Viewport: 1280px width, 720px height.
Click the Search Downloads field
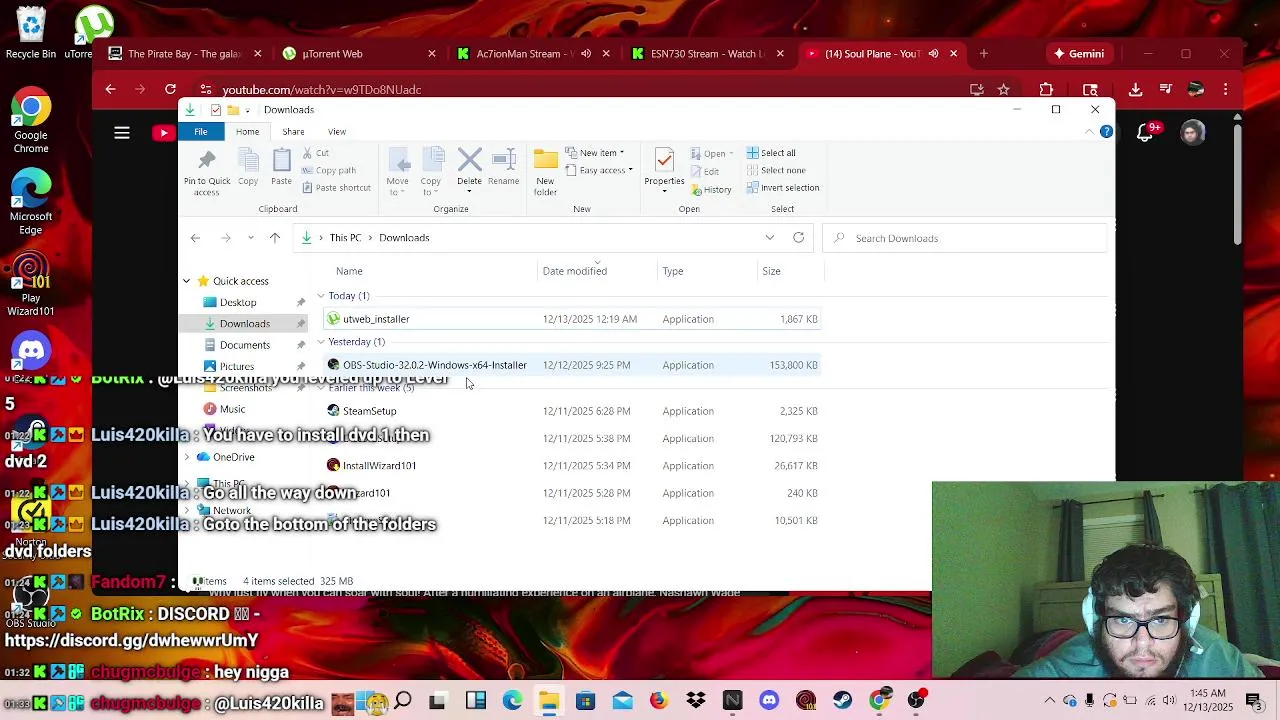coord(965,238)
